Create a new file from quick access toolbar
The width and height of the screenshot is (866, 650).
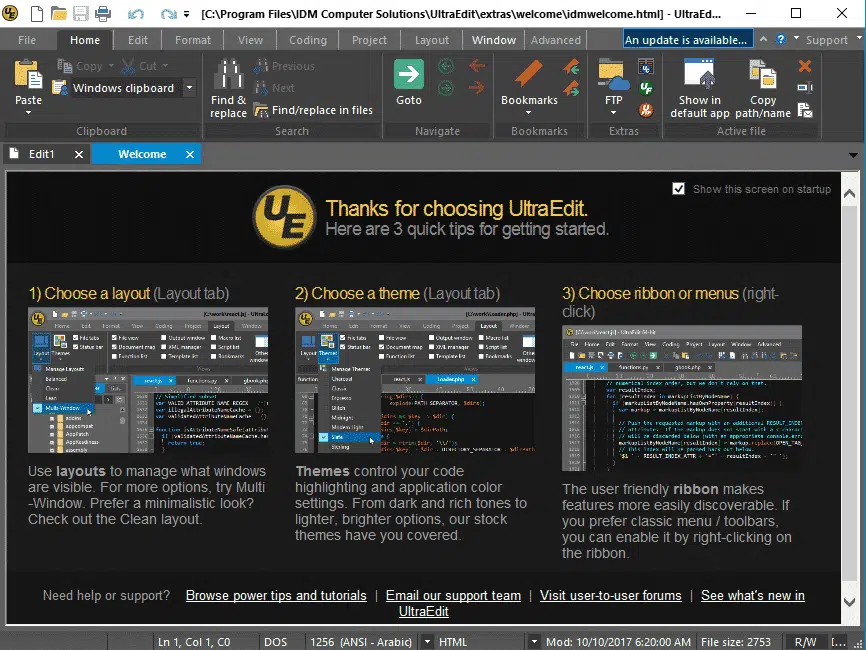[36, 13]
